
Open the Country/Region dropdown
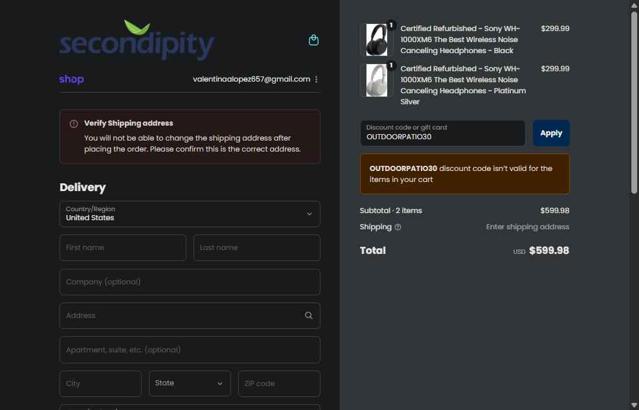(x=190, y=214)
